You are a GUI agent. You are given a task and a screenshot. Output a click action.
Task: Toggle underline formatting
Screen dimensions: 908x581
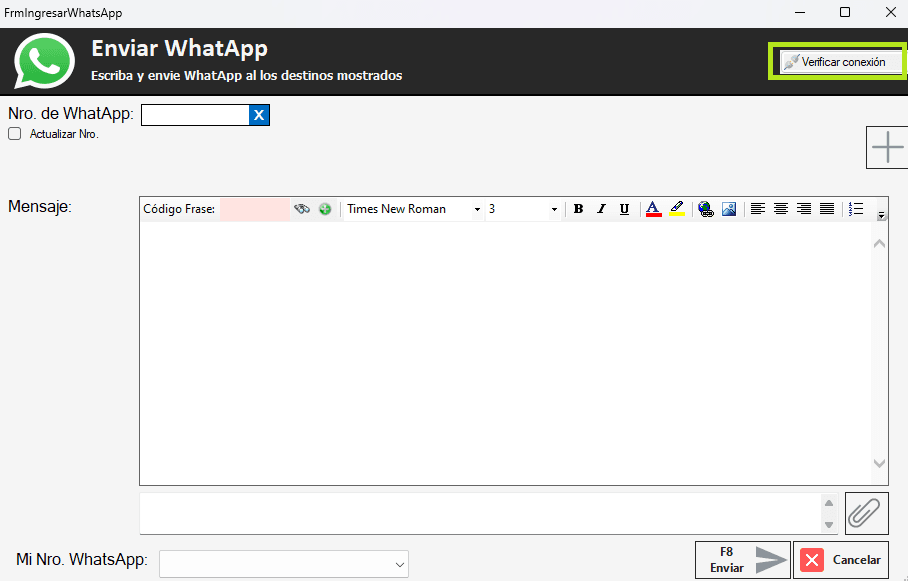coord(624,209)
